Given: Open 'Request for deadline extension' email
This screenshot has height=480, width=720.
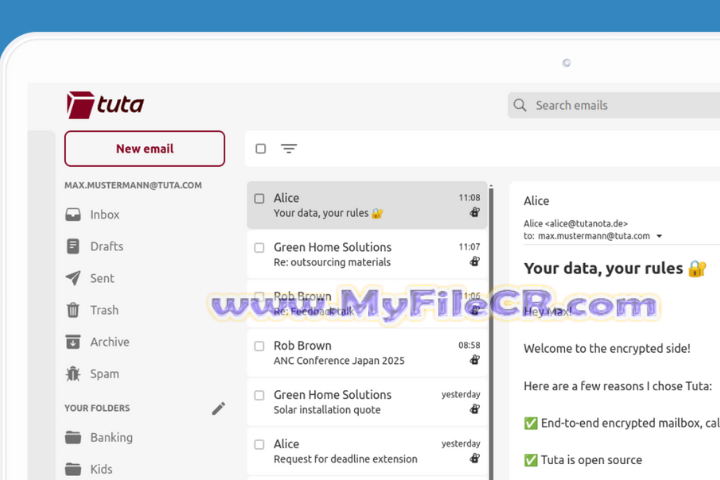Looking at the screenshot, I should [x=367, y=451].
